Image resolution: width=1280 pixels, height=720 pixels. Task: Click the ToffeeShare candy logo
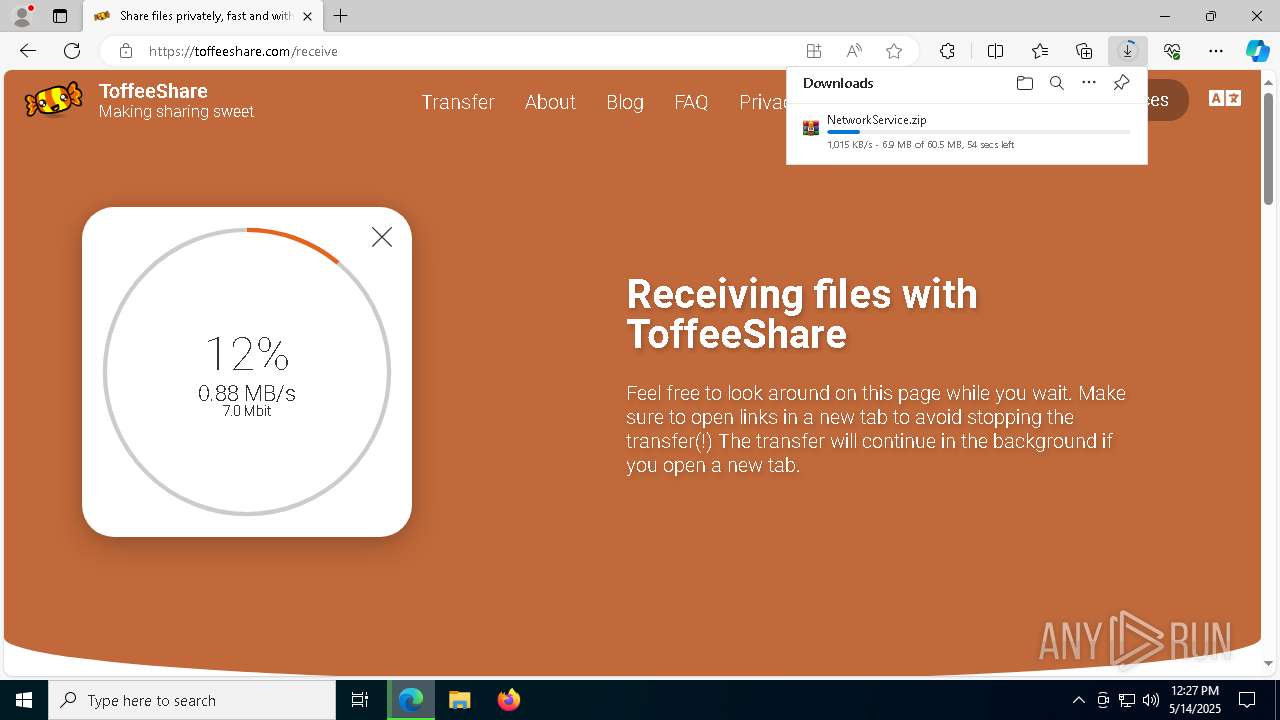(x=54, y=100)
